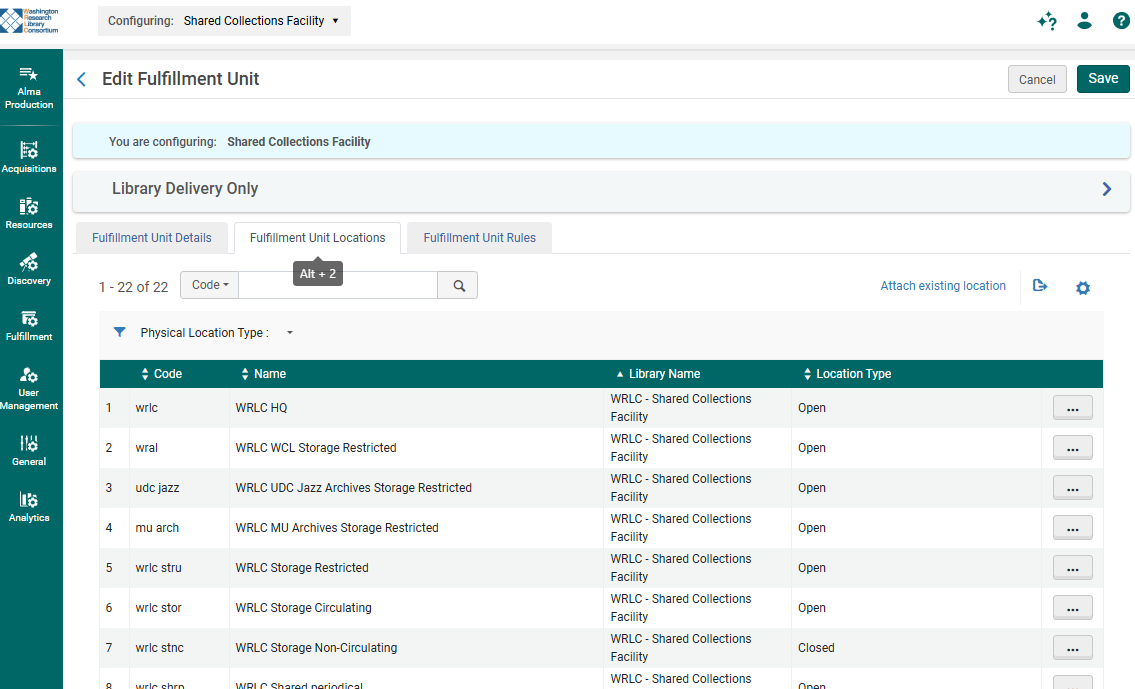Screen dimensions: 1135x689
Task: Open row actions for WRLC HQ
Action: tap(1072, 408)
